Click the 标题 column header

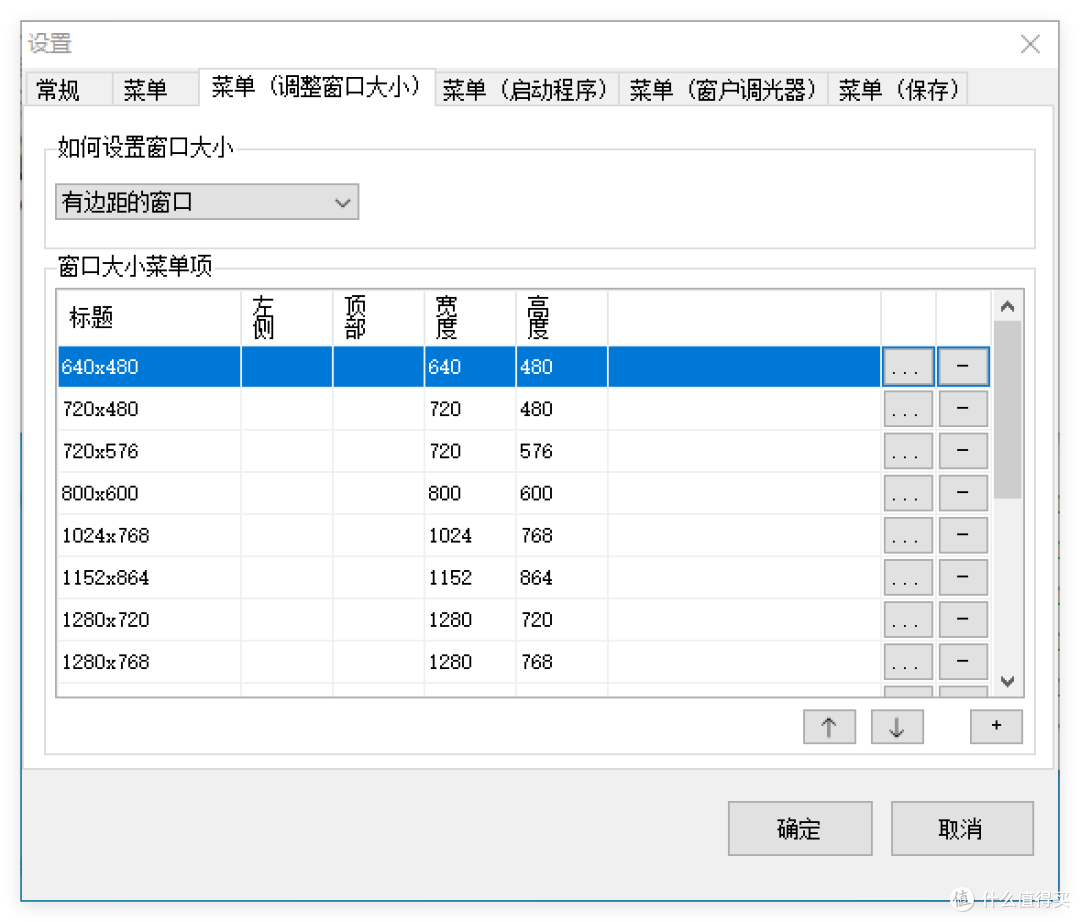click(149, 318)
